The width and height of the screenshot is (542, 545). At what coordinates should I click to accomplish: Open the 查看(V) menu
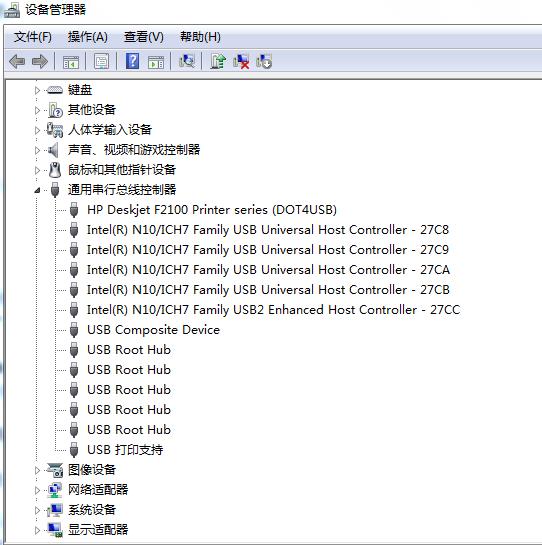[x=144, y=37]
